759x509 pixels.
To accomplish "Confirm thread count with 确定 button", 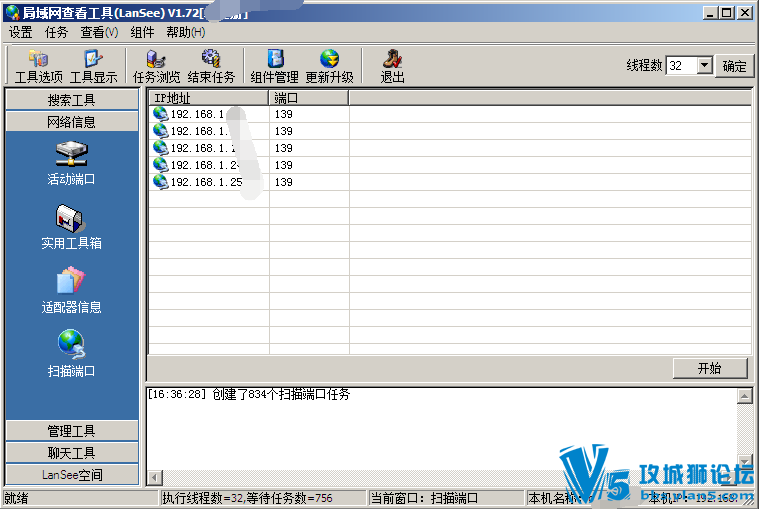I will (x=734, y=66).
